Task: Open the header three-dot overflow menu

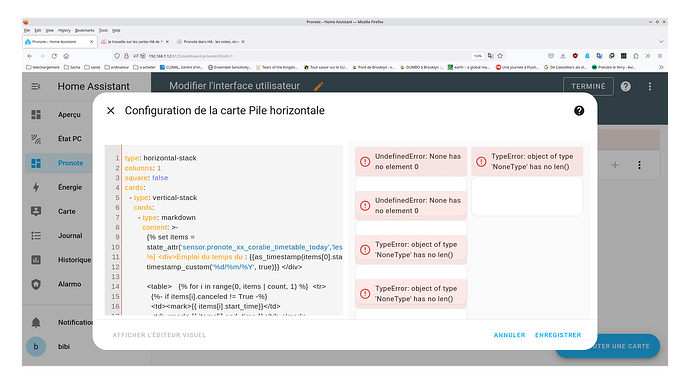Action: [x=650, y=86]
